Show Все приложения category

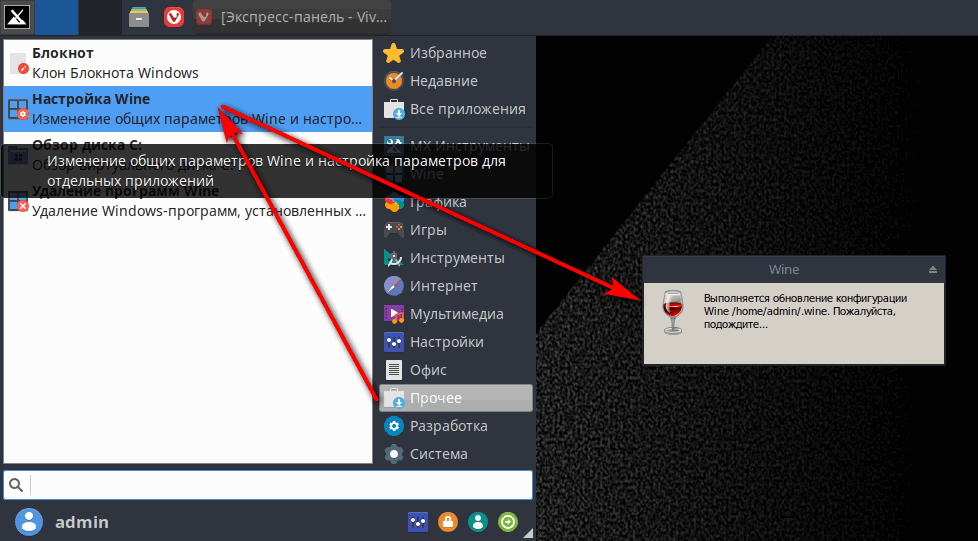pos(466,109)
